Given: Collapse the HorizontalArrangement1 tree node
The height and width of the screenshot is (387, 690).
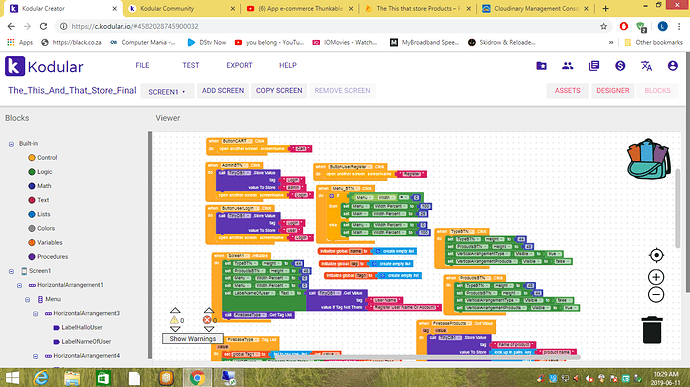Looking at the screenshot, I should (x=19, y=285).
